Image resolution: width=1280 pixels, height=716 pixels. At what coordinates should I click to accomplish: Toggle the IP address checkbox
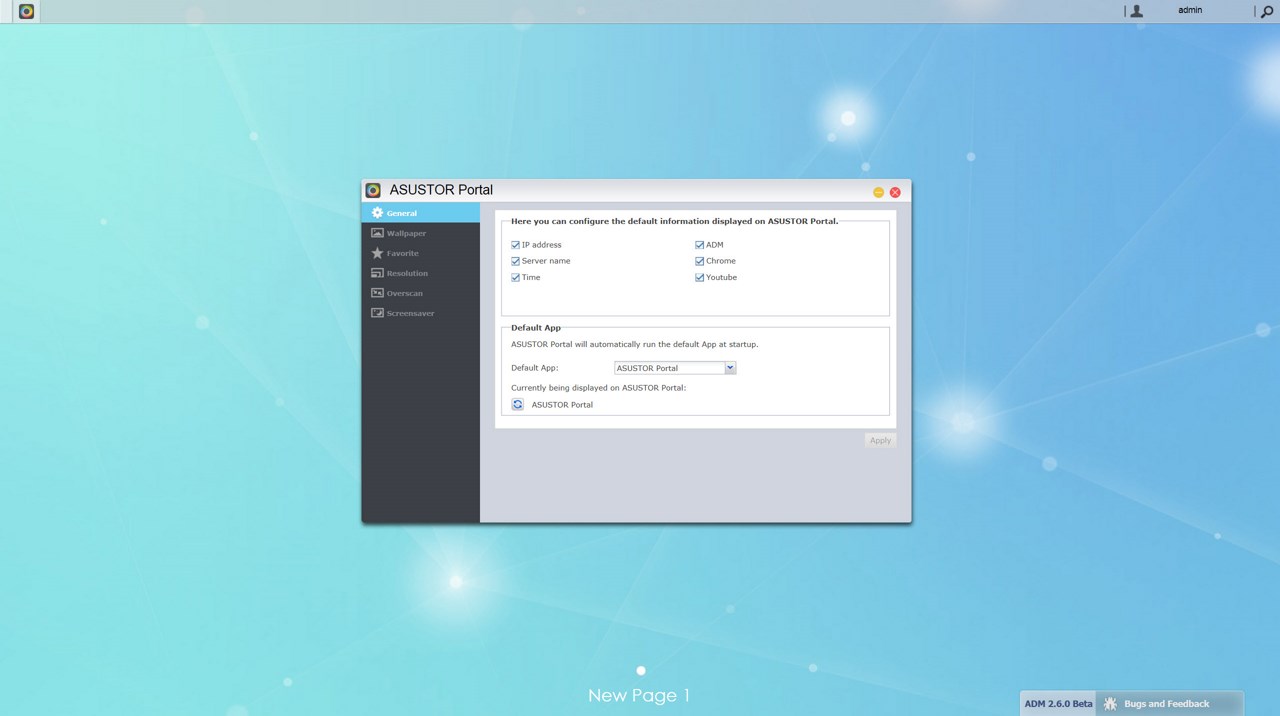coord(515,245)
